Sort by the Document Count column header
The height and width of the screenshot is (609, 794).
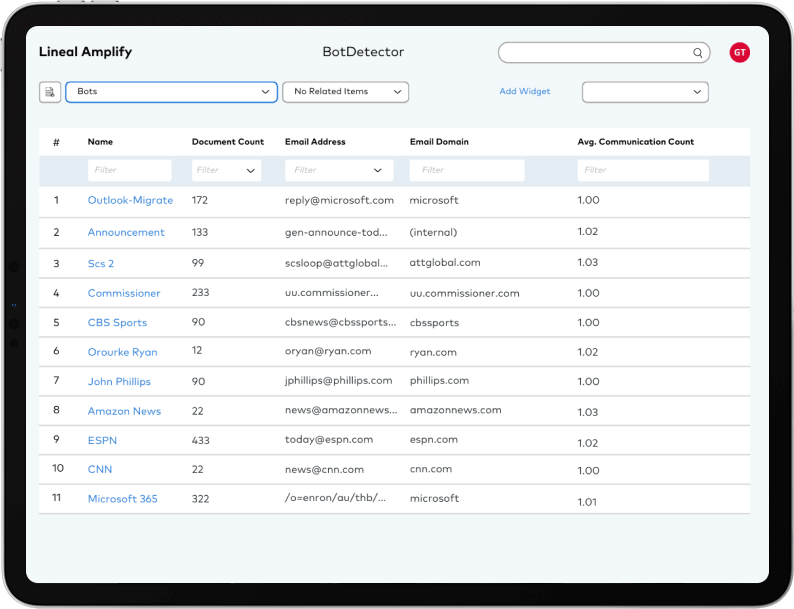[x=228, y=142]
